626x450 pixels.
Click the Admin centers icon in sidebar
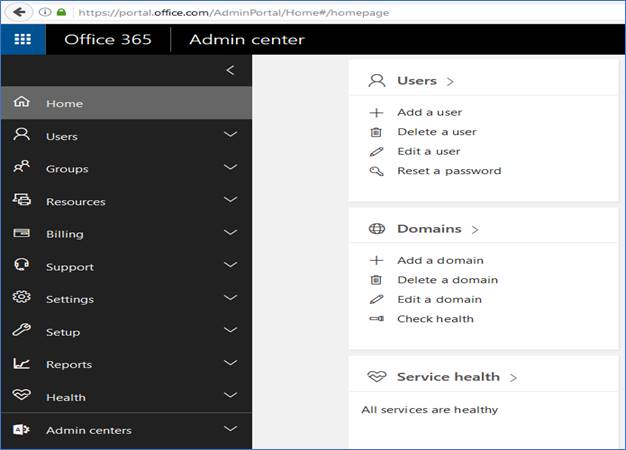coord(22,429)
